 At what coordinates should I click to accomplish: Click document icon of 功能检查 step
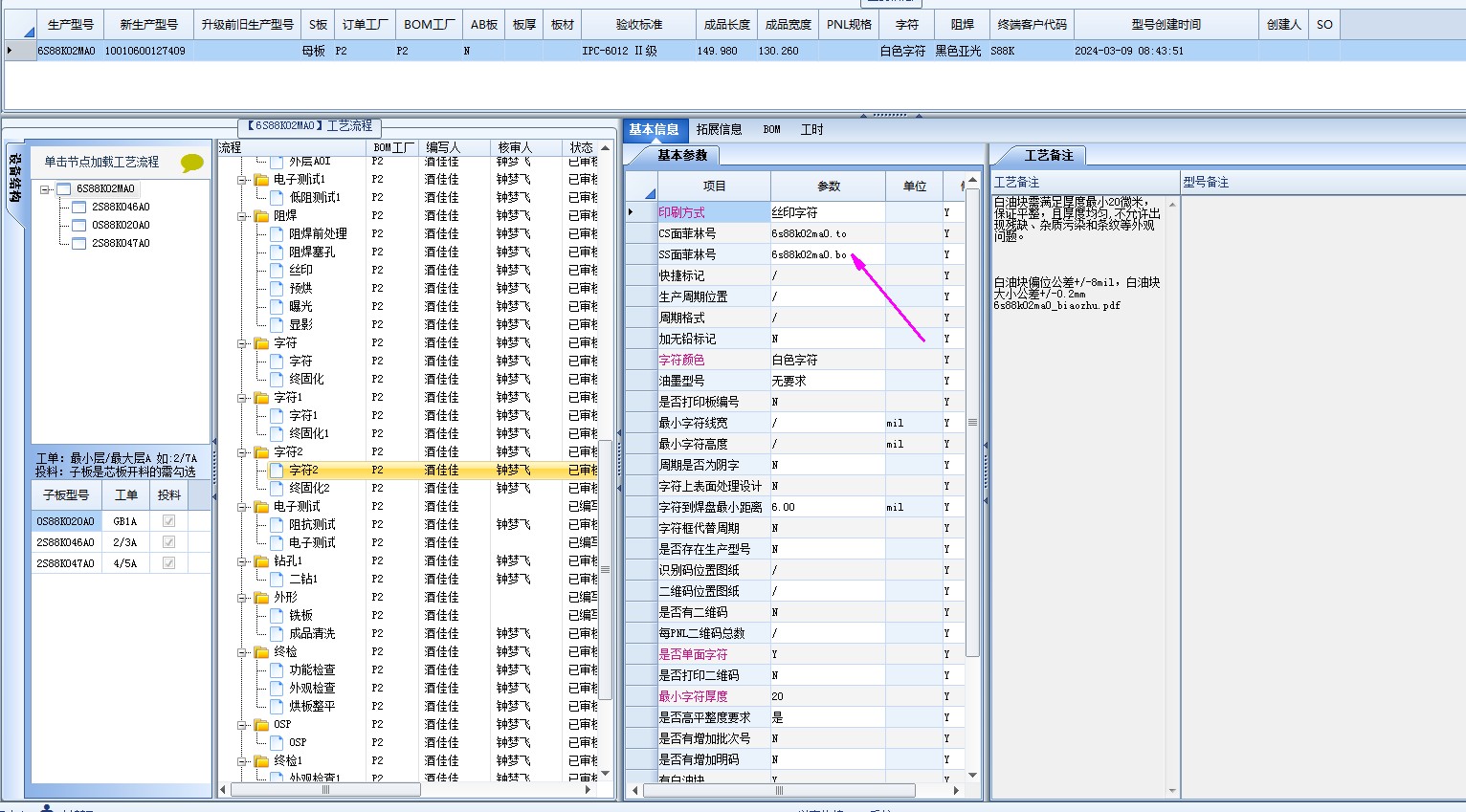278,669
